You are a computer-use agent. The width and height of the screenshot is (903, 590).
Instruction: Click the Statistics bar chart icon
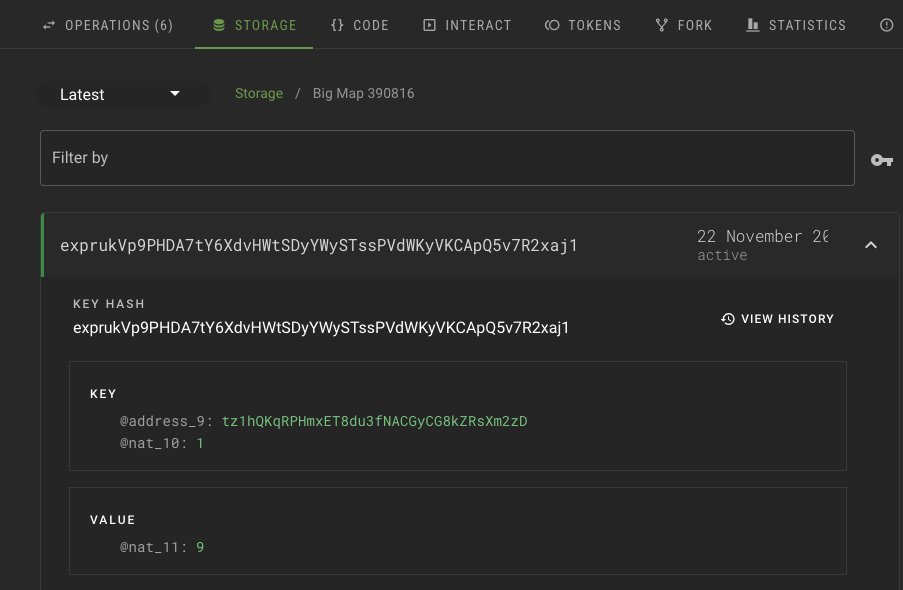[x=752, y=25]
